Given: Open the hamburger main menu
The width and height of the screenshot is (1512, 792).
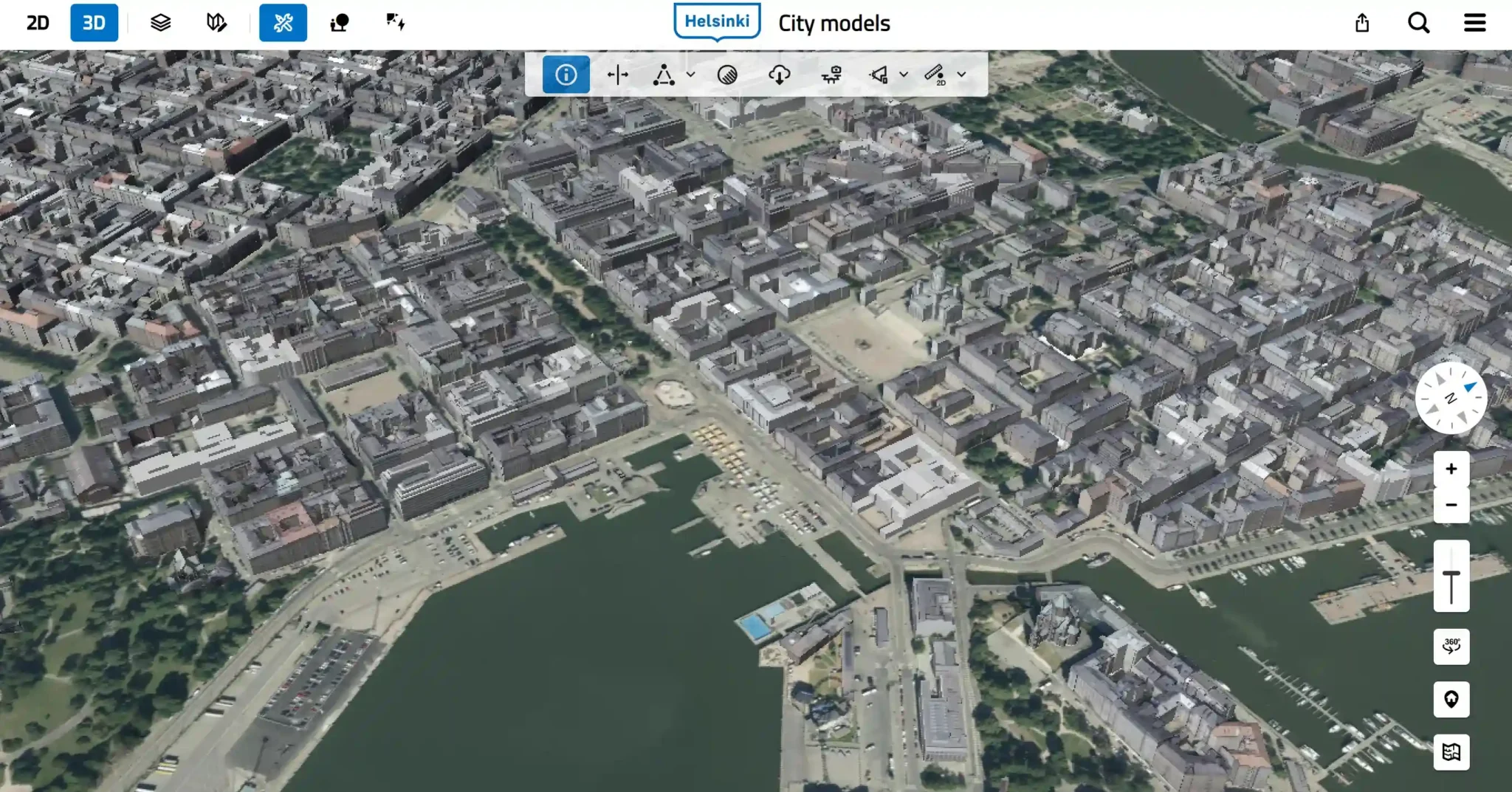Looking at the screenshot, I should pyautogui.click(x=1474, y=23).
